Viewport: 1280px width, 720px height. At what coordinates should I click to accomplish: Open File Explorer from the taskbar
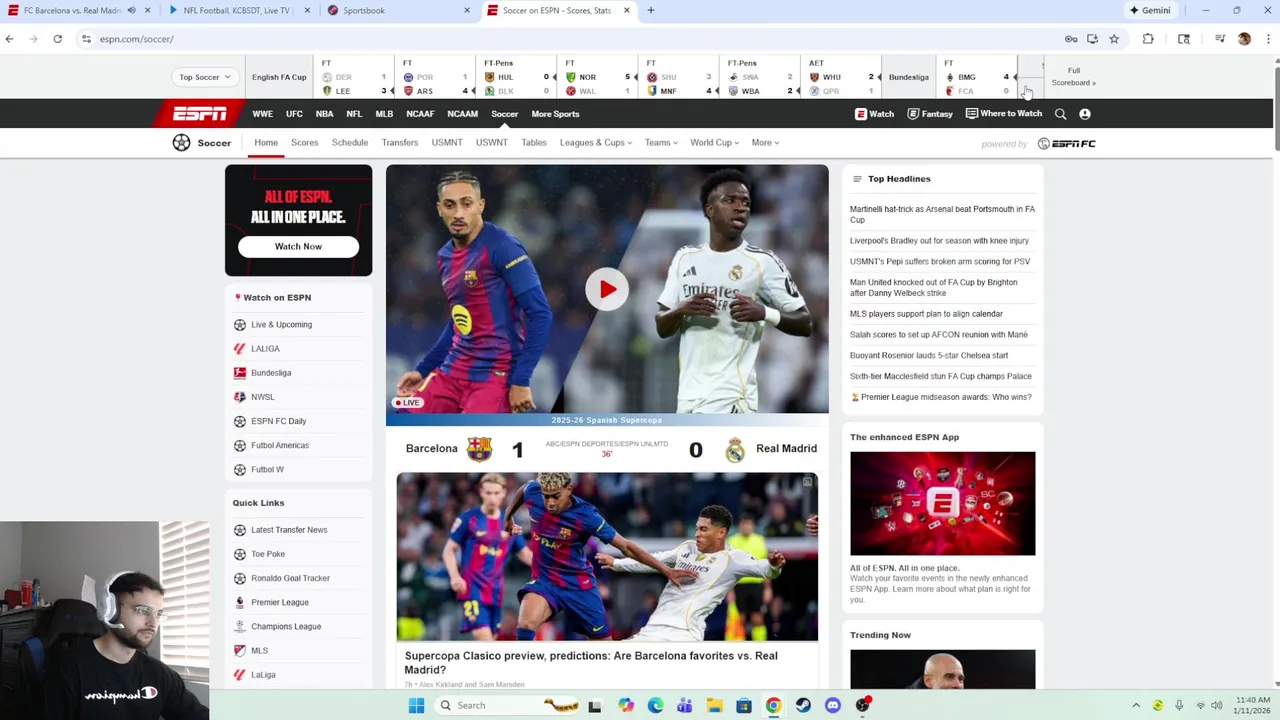click(714, 705)
